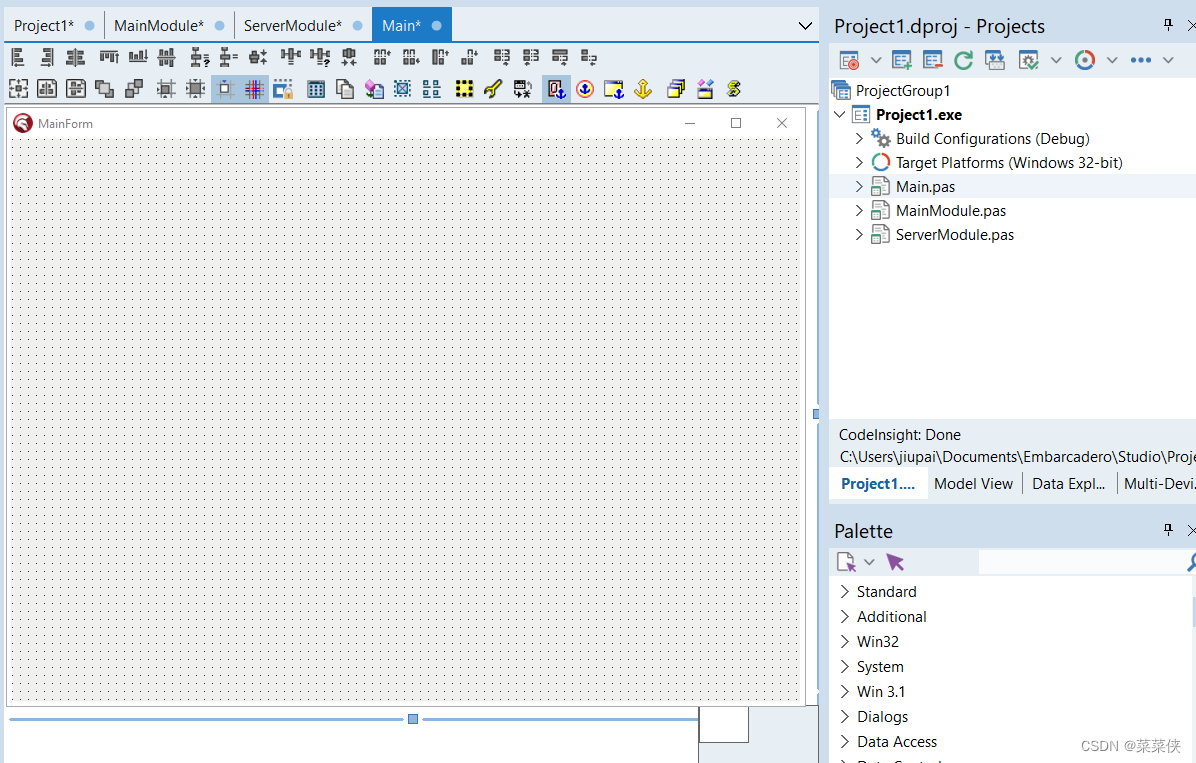Click the Align Left Edges icon
This screenshot has width=1196, height=763.
(18, 57)
